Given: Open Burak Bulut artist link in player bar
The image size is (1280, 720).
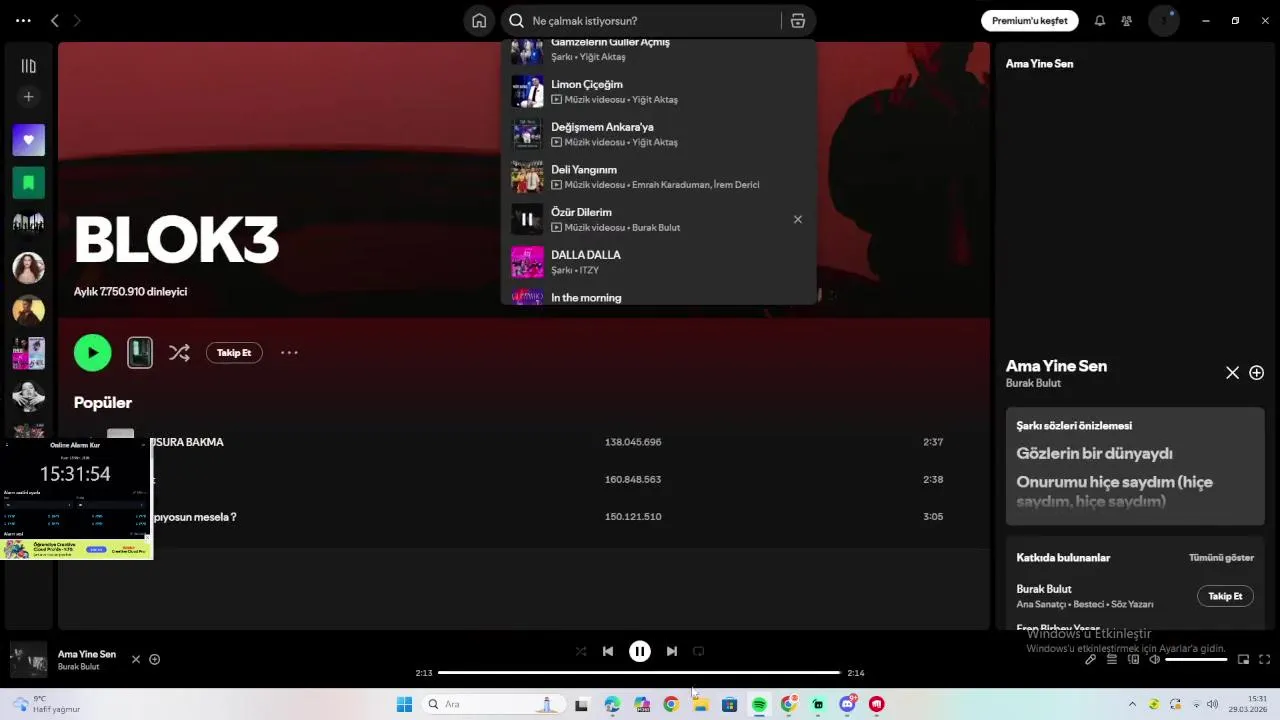Looking at the screenshot, I should coord(78,667).
